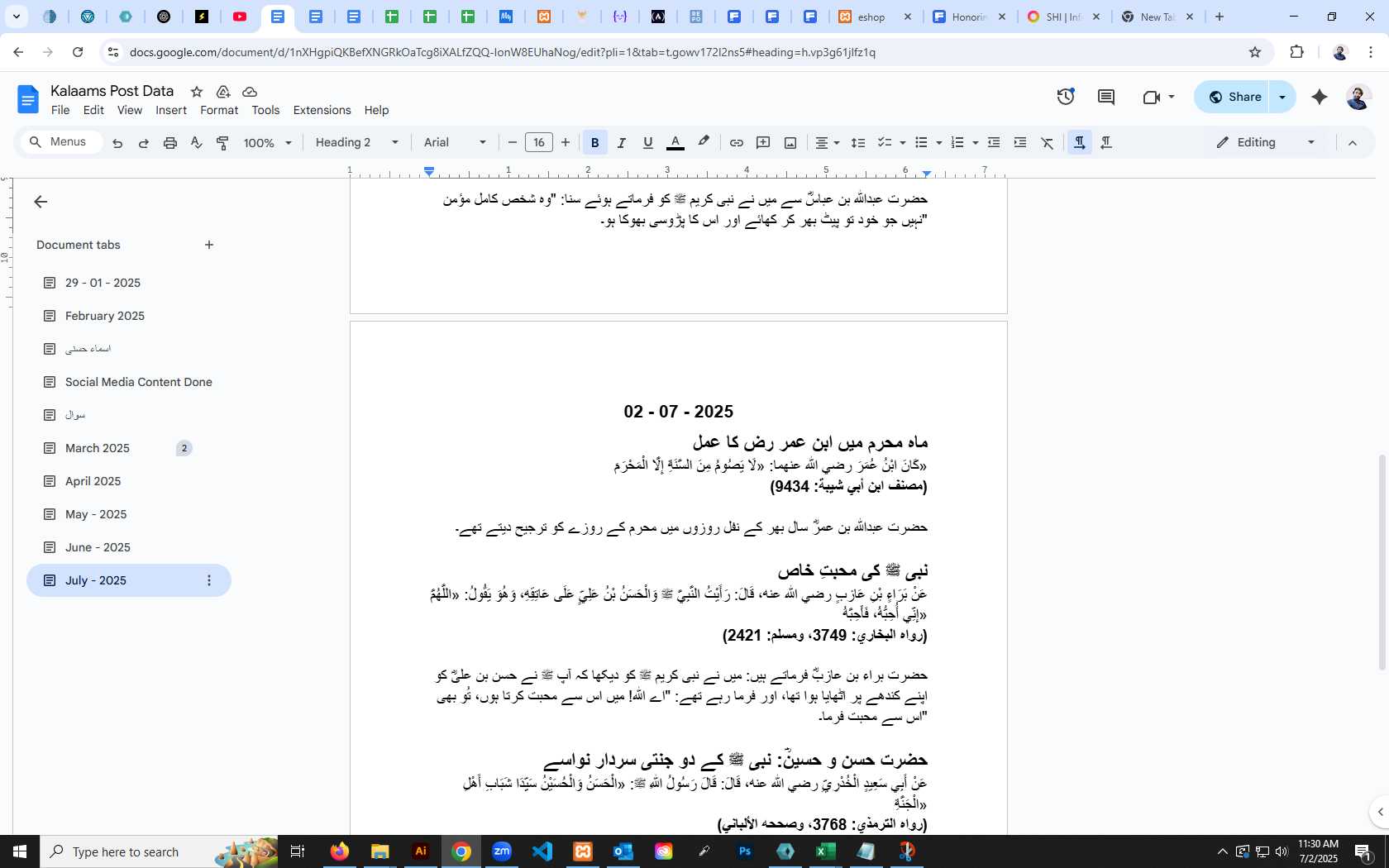Screen dimensions: 1389x868
Task: Insert a checklist
Action: 884,143
